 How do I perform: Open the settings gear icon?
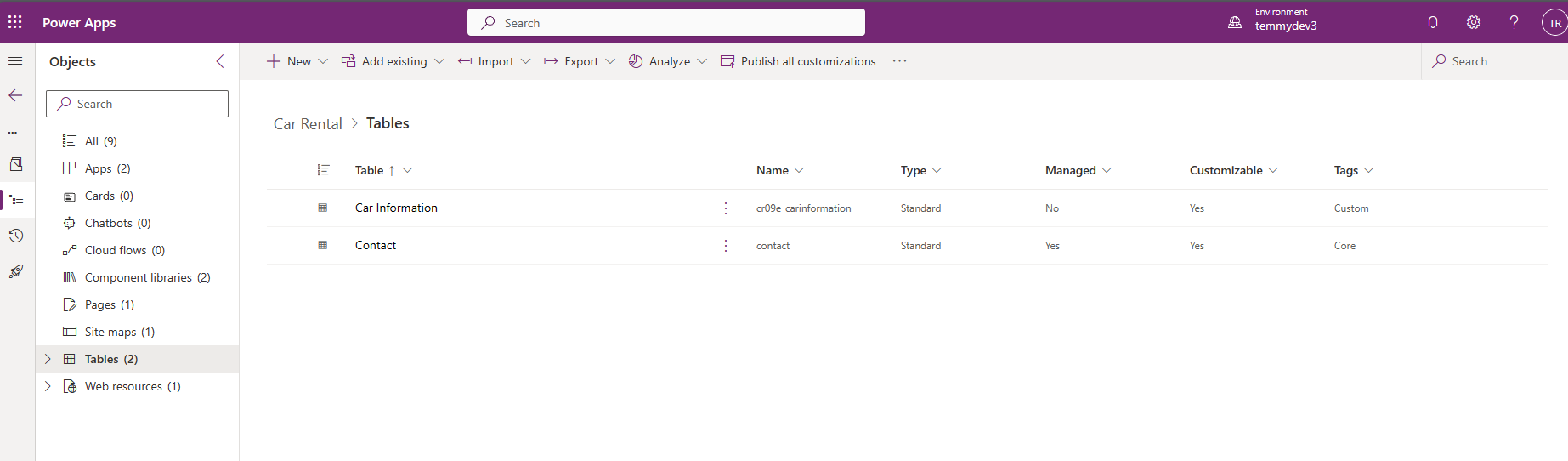(x=1474, y=22)
